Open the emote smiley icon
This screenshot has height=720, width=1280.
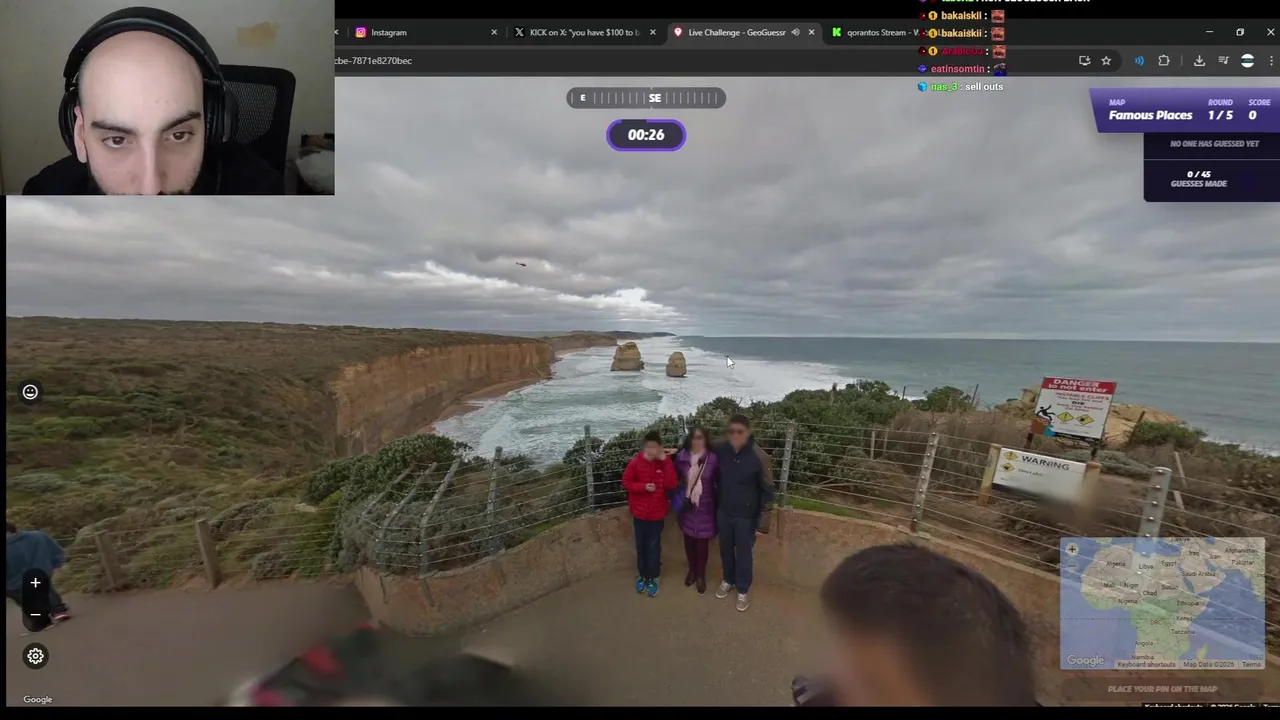point(30,392)
